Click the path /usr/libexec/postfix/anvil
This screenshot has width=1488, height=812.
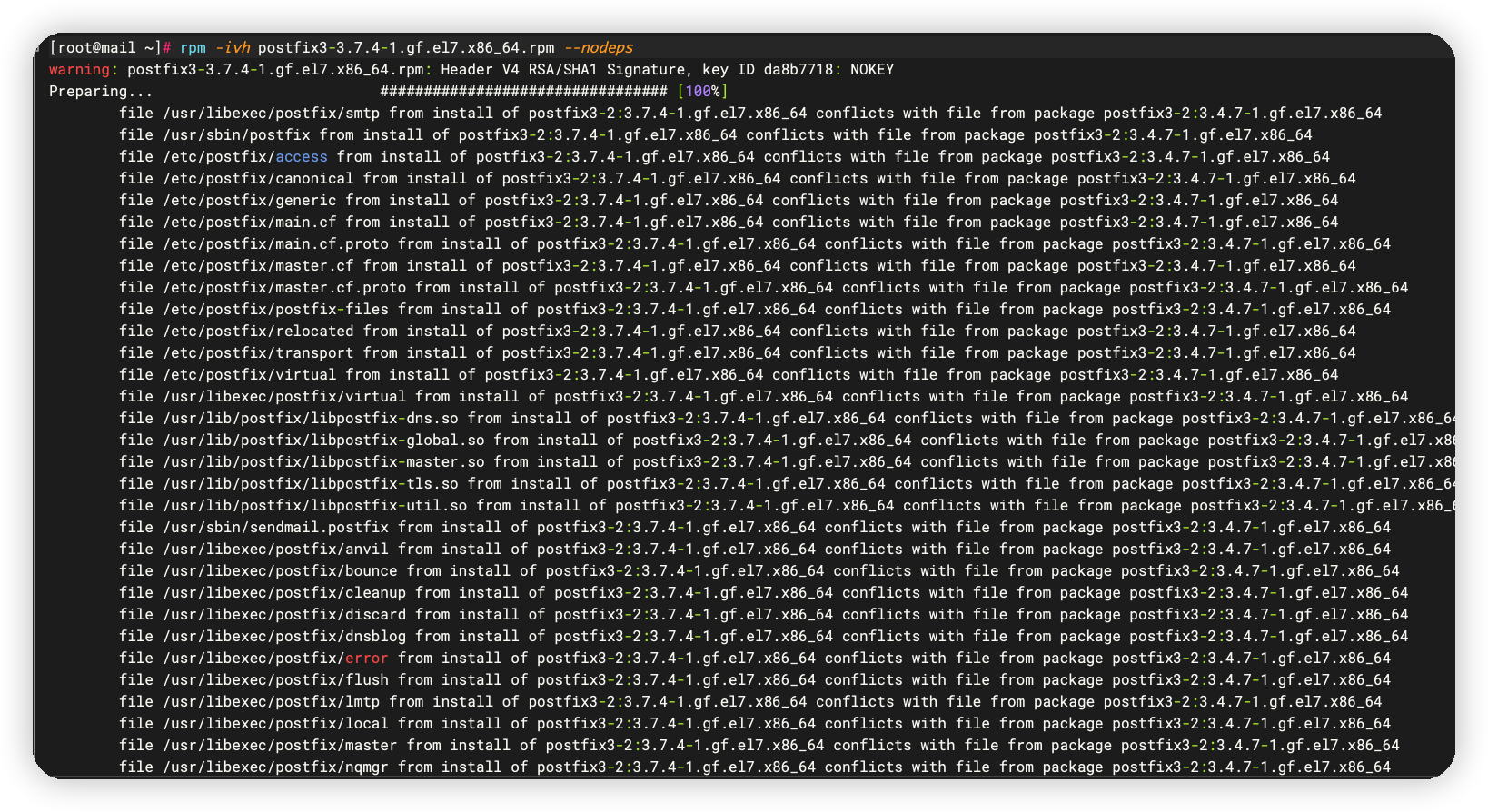click(276, 549)
